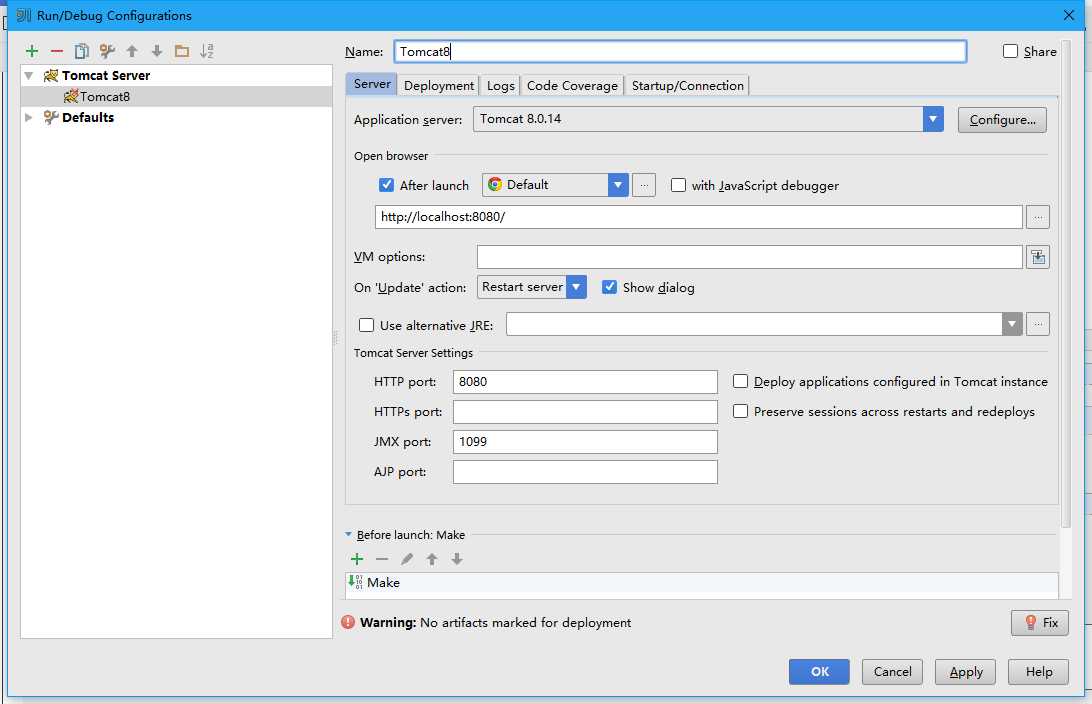
Task: Click the localhost URL field
Action: tap(699, 217)
